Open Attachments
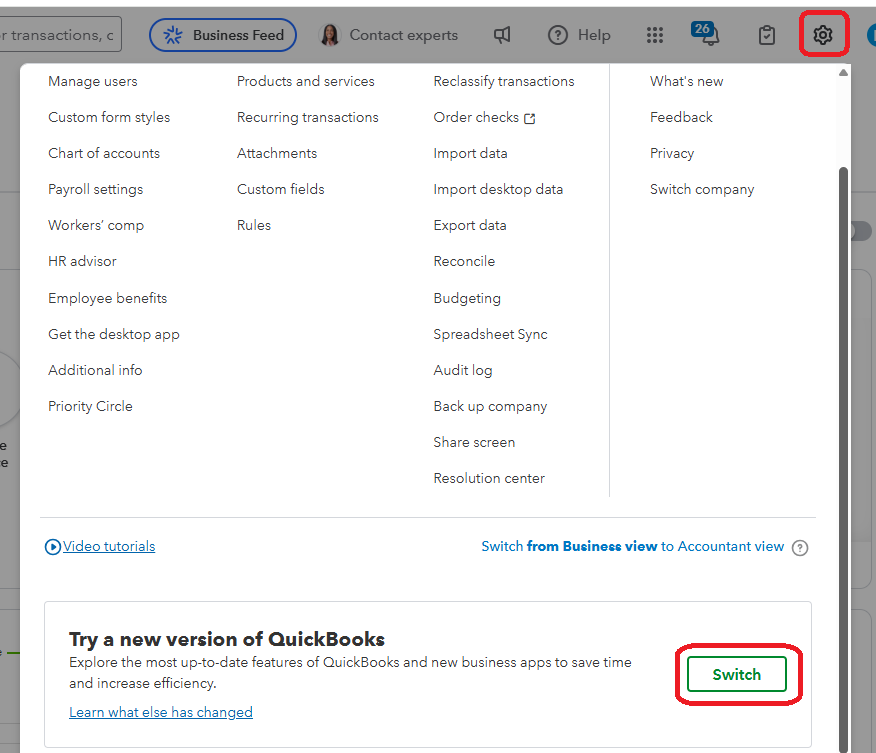 [277, 153]
